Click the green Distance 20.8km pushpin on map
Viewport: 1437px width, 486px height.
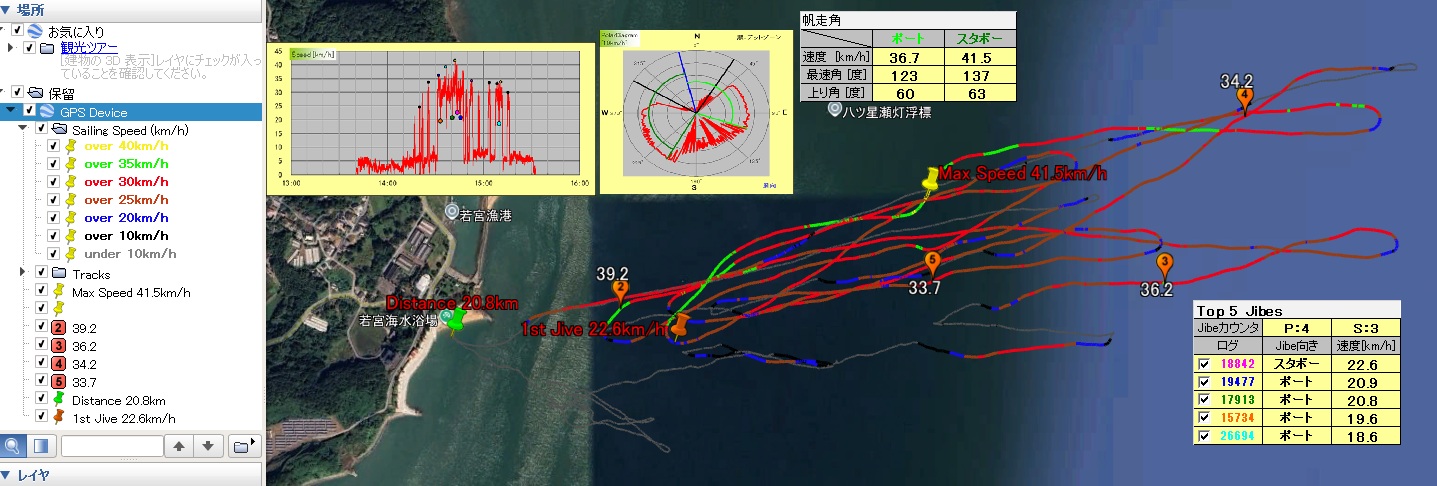(x=457, y=320)
